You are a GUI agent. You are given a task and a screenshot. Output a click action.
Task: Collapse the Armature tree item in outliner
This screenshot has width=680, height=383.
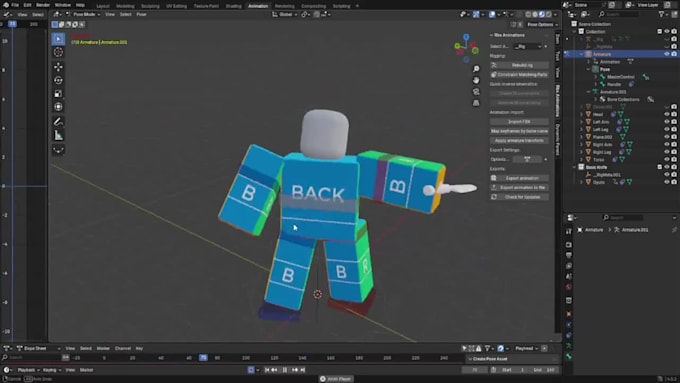pos(582,54)
